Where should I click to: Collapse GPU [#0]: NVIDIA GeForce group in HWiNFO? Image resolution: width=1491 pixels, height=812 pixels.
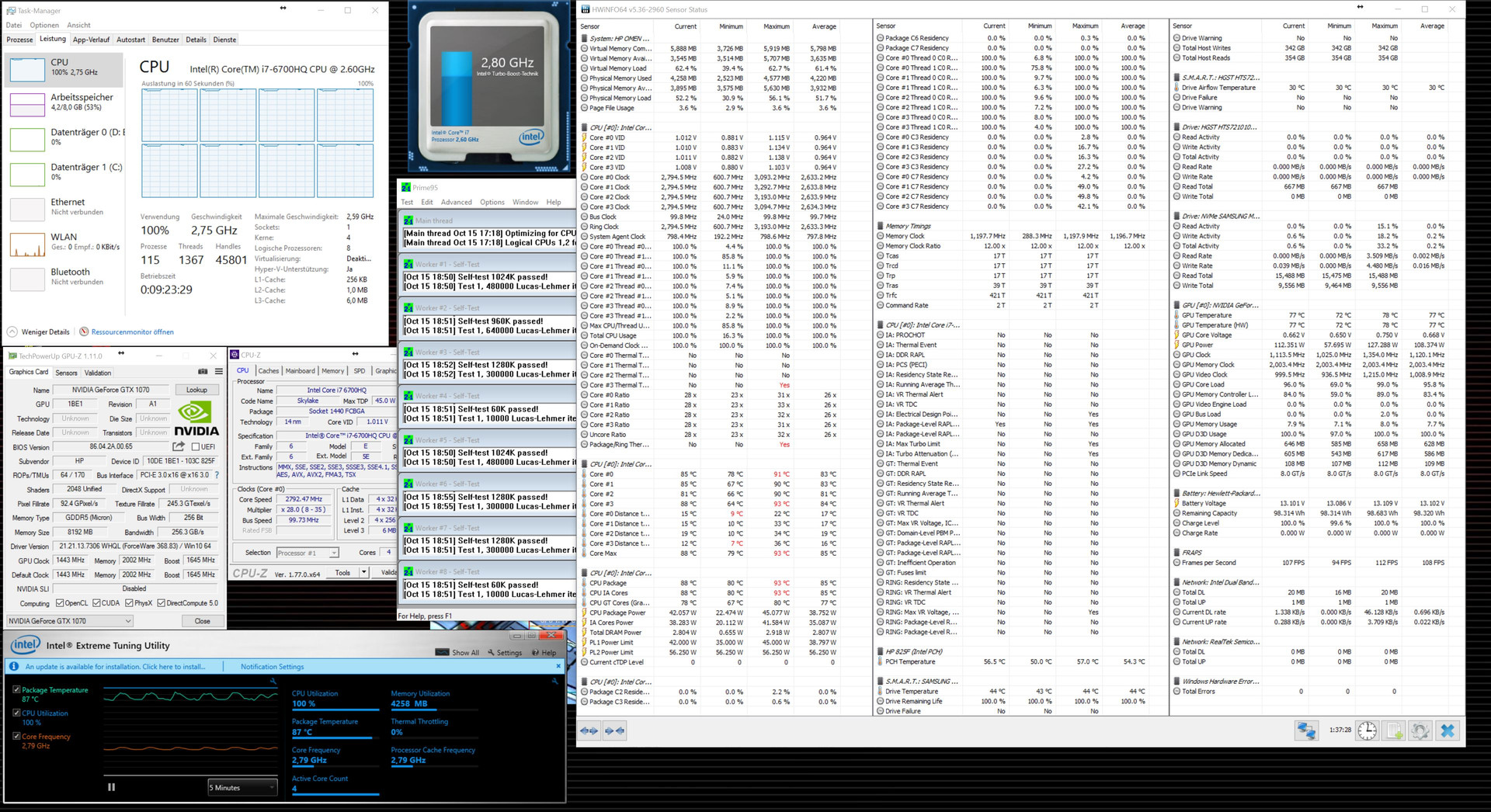[x=1176, y=305]
